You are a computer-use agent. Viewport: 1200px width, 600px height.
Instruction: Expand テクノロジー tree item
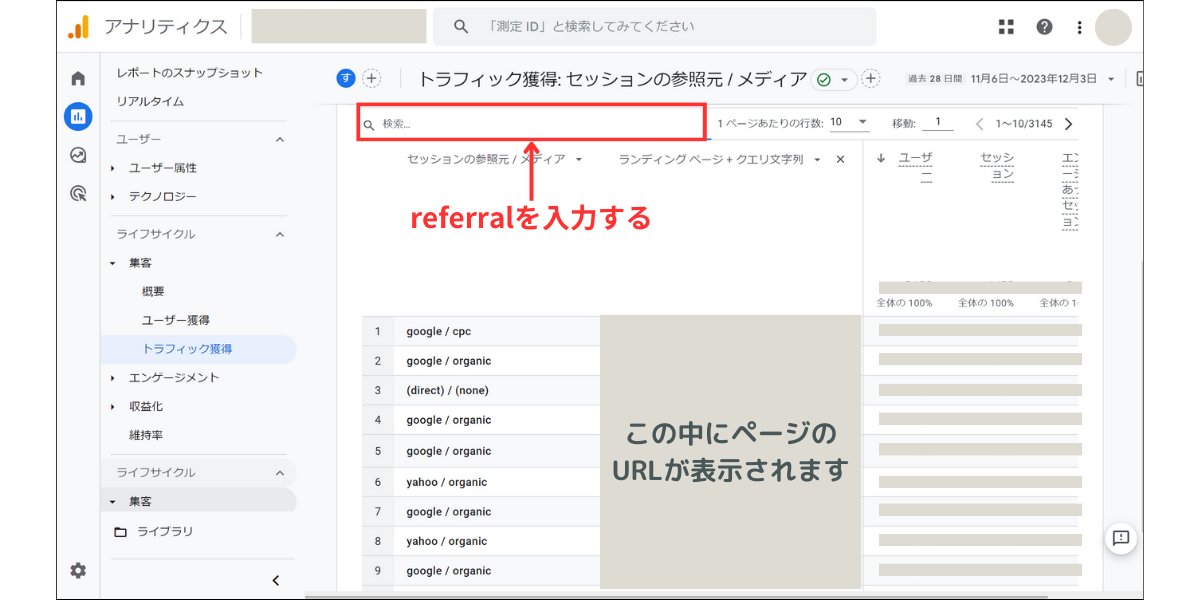pyautogui.click(x=113, y=197)
